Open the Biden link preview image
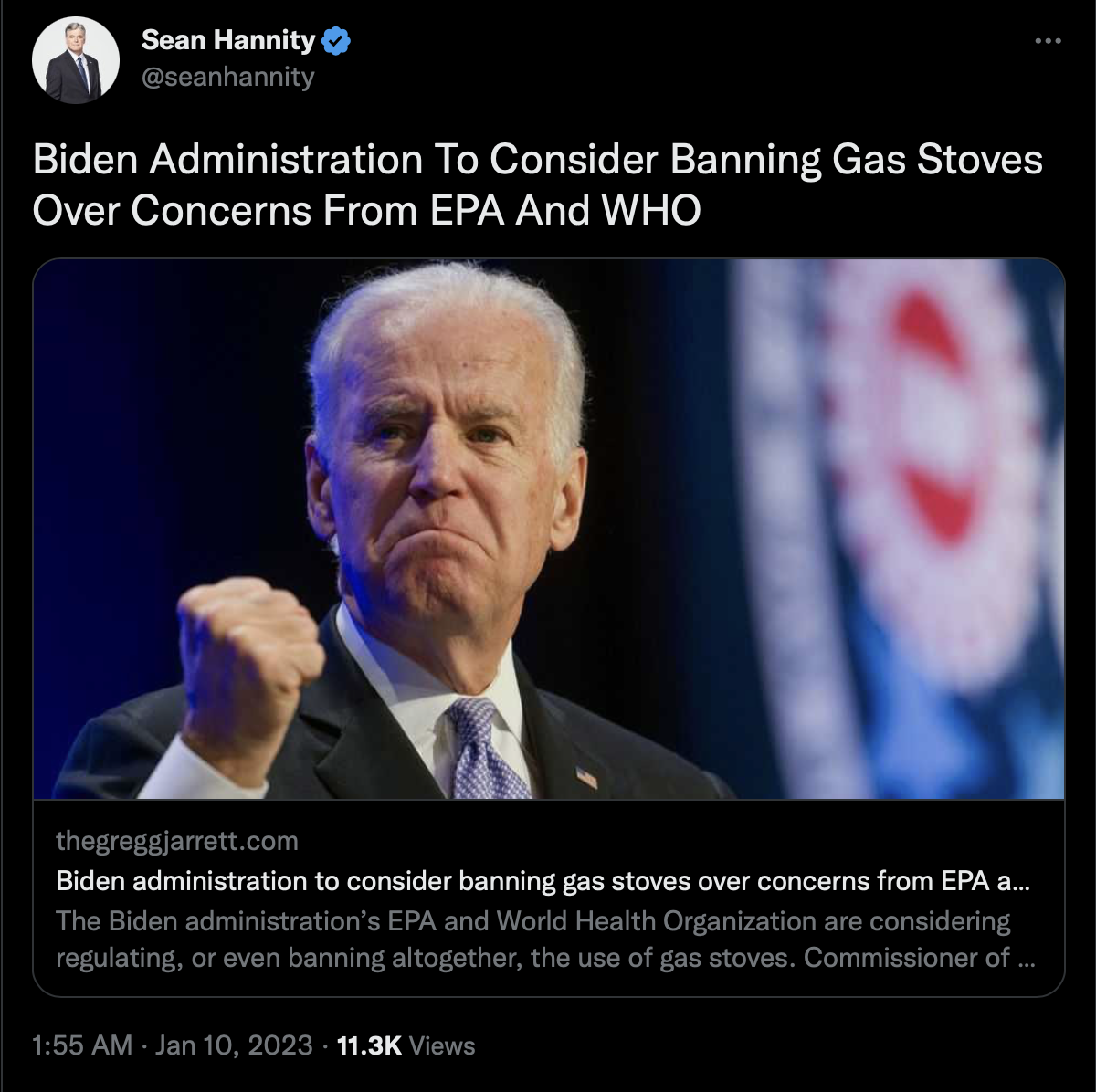The image size is (1096, 1092). [549, 530]
